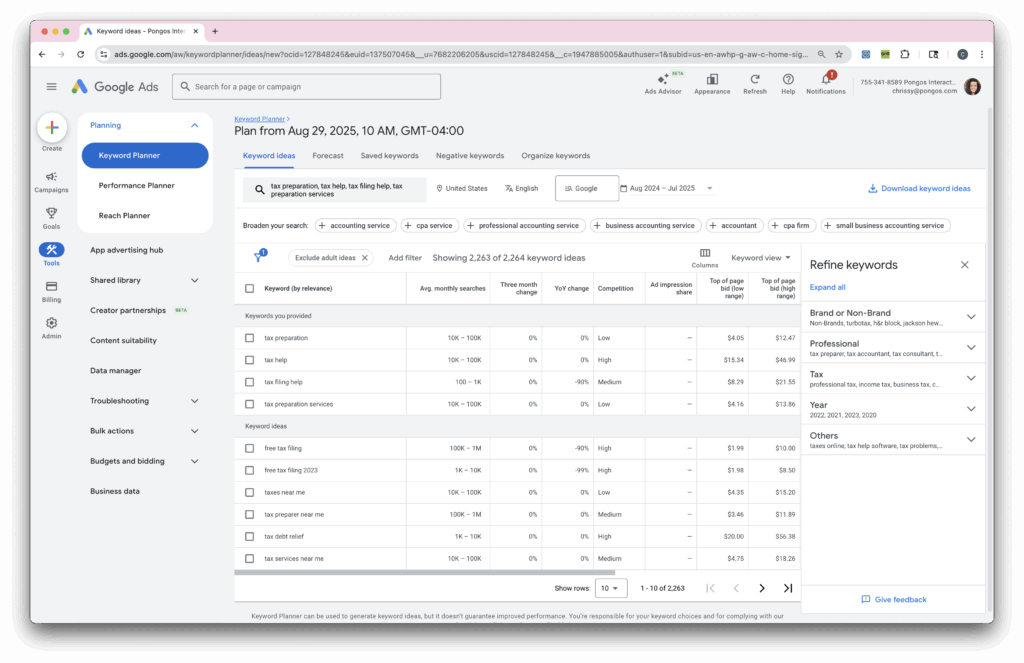Collapse the Planning section
Viewport: 1024px width, 663px height.
[195, 125]
